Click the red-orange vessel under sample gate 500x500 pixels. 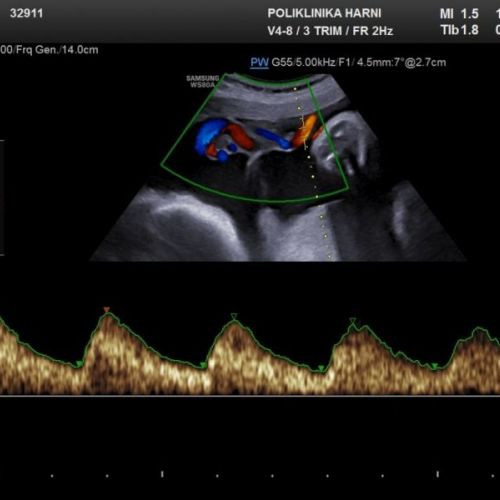pos(305,131)
